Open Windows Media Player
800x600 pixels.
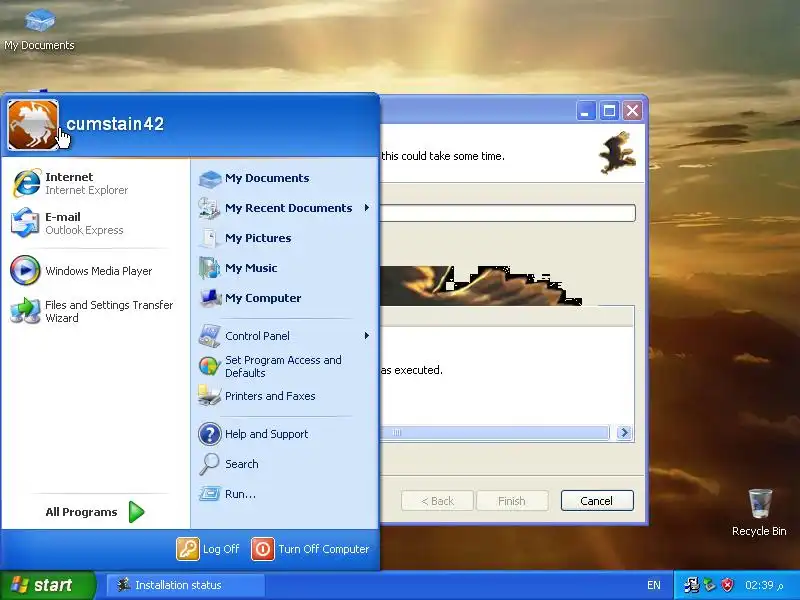click(x=95, y=270)
